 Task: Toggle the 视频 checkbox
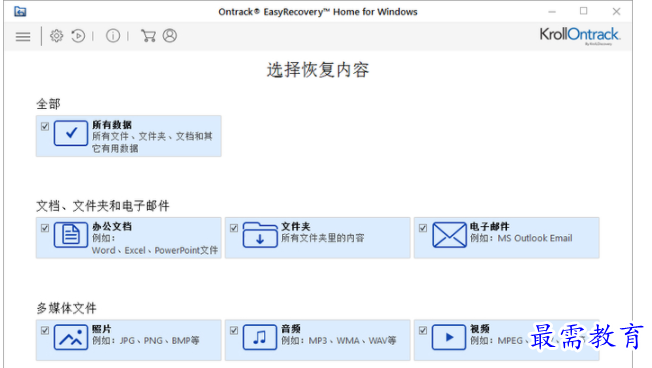pos(423,331)
